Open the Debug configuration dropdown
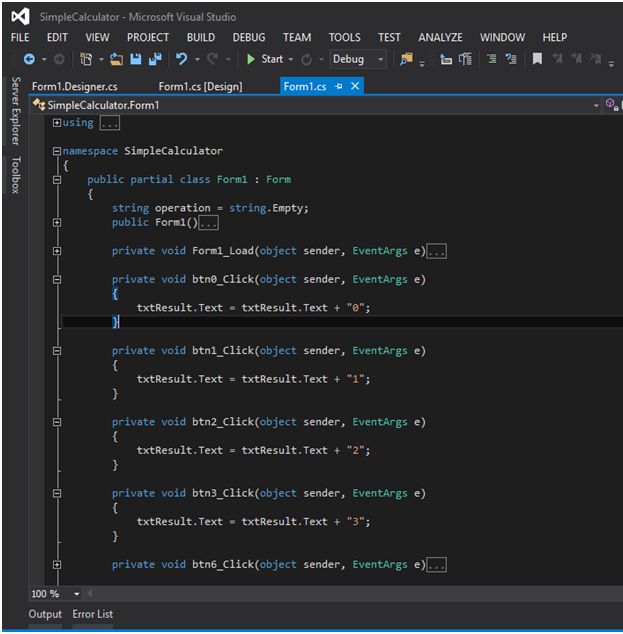This screenshot has height=634, width=623. point(357,60)
